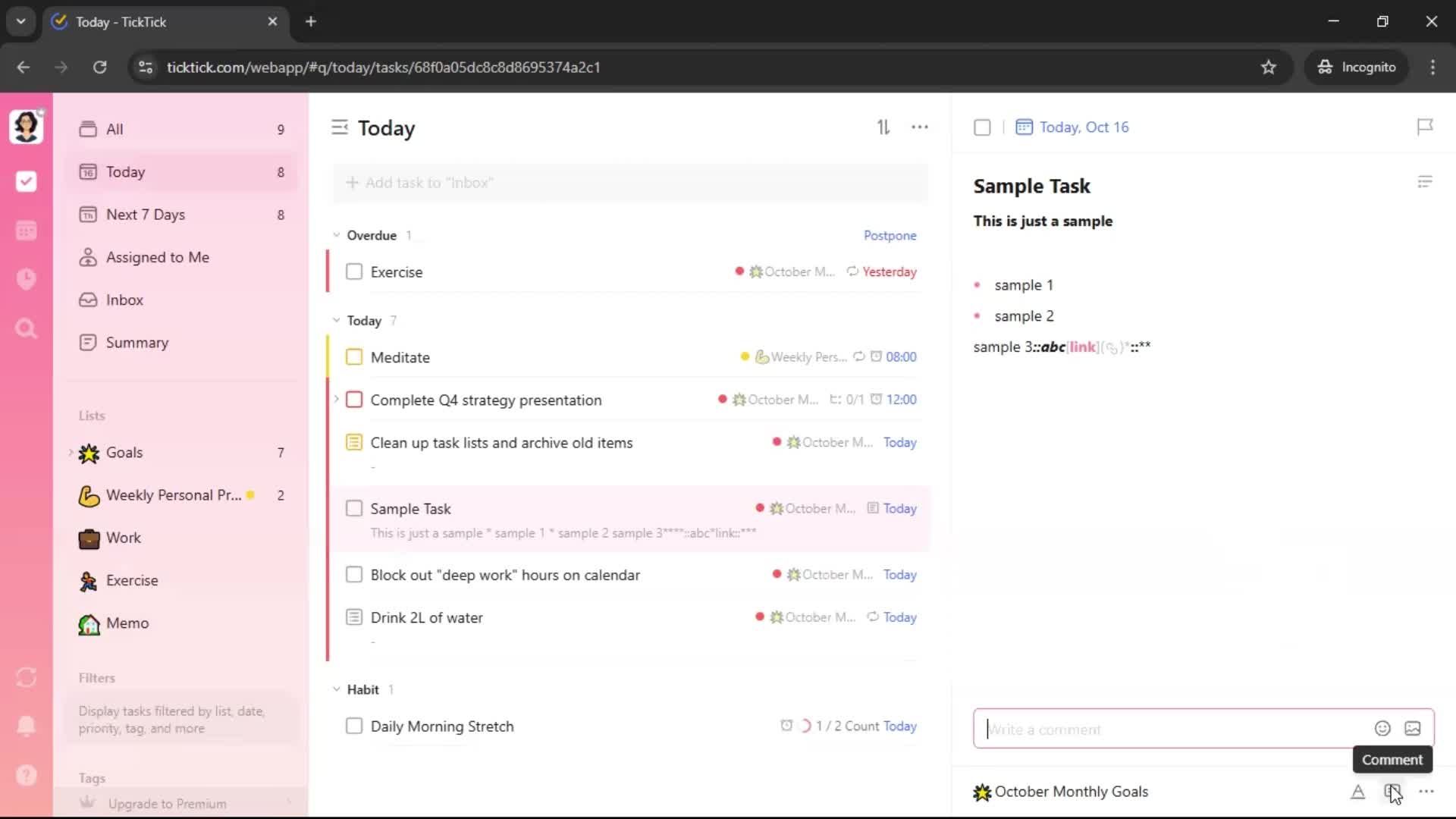Open notifications bell icon
Image resolution: width=1456 pixels, height=819 pixels.
26,726
